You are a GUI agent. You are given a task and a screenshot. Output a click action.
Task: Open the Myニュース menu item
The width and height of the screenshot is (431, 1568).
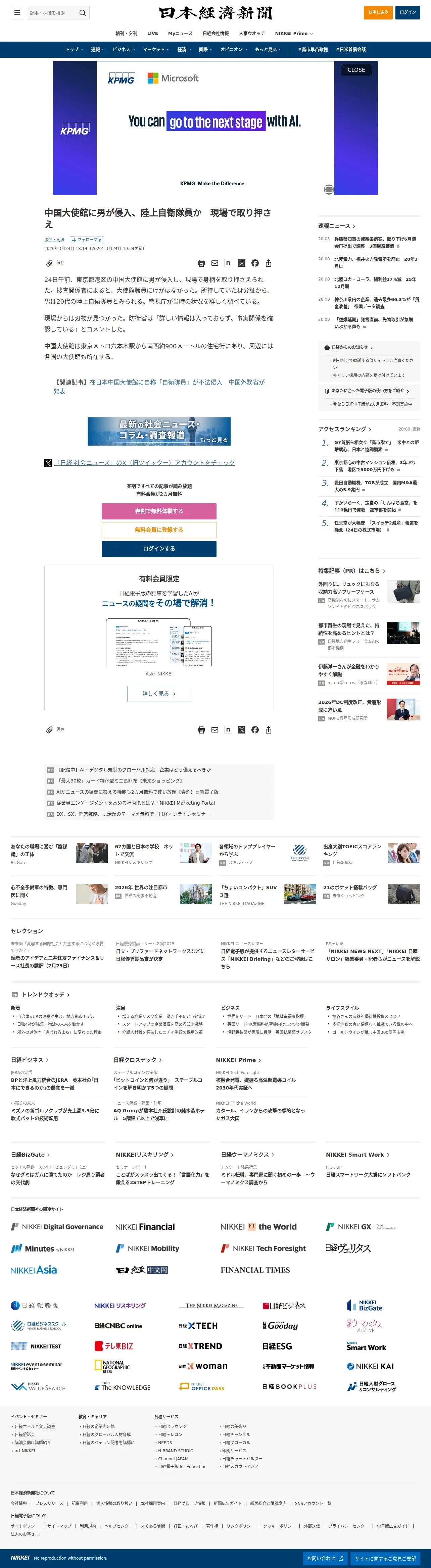click(180, 34)
